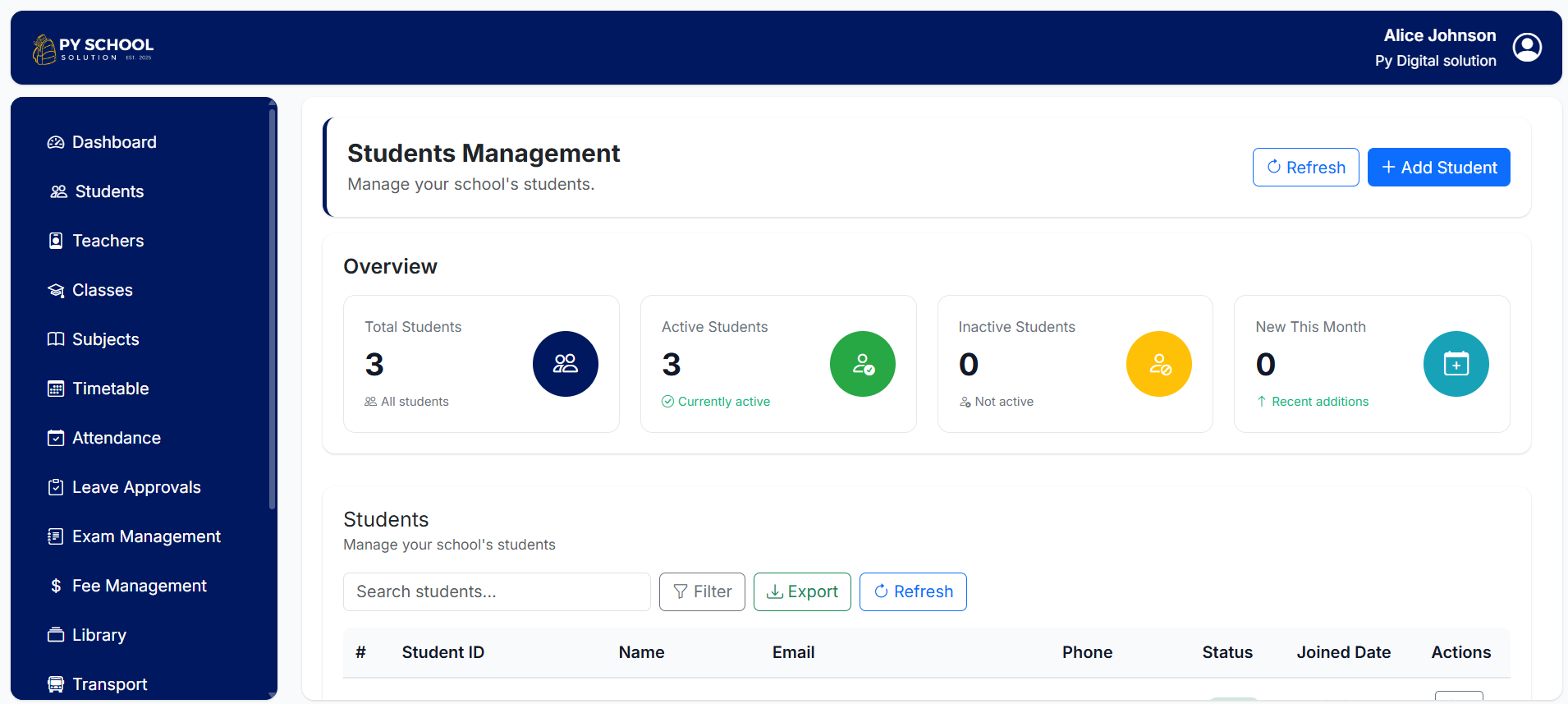1568x704 pixels.
Task: Click the yellow Inactive Students icon
Action: pyautogui.click(x=1159, y=364)
